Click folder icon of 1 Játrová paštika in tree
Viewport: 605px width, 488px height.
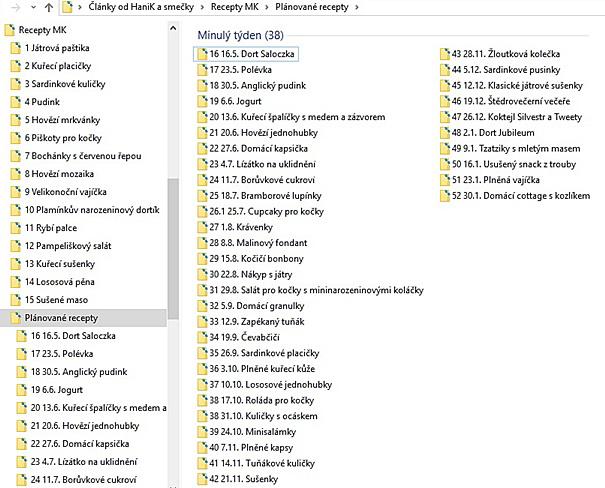(x=14, y=48)
